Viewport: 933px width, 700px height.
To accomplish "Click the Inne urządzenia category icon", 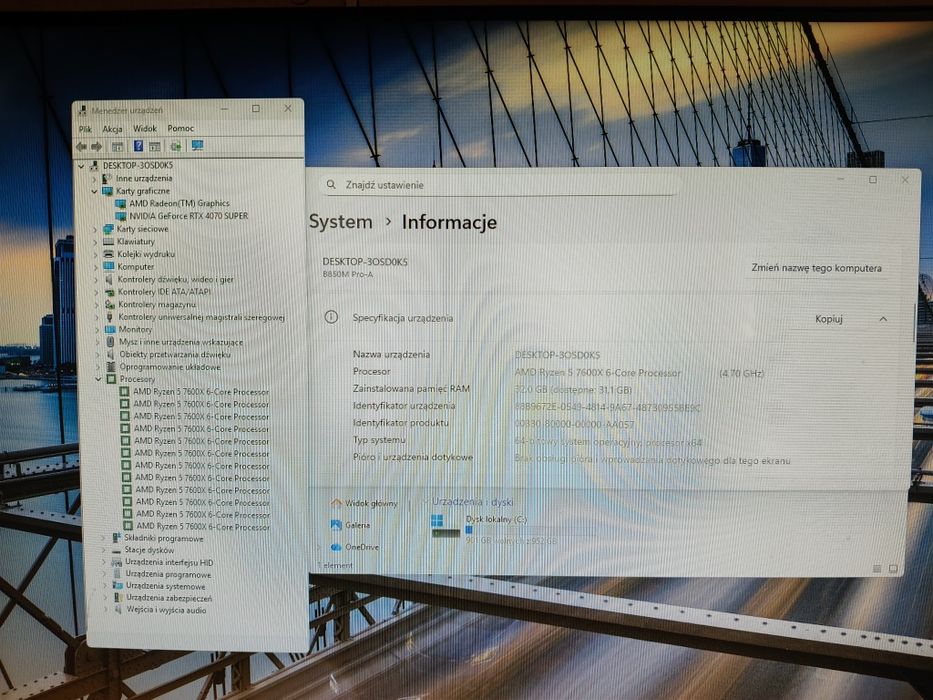I will pyautogui.click(x=107, y=179).
